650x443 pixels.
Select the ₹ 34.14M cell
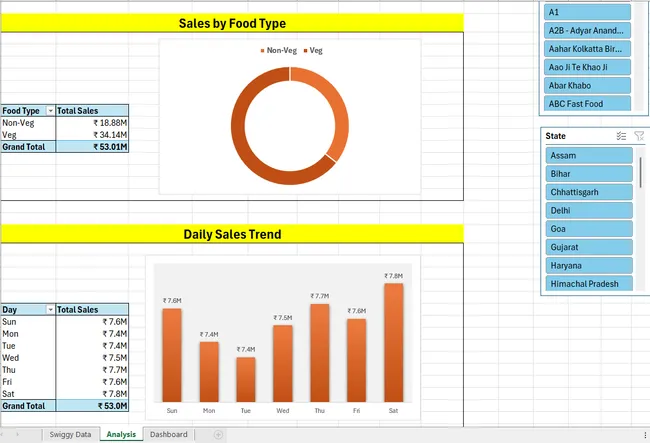click(92, 135)
